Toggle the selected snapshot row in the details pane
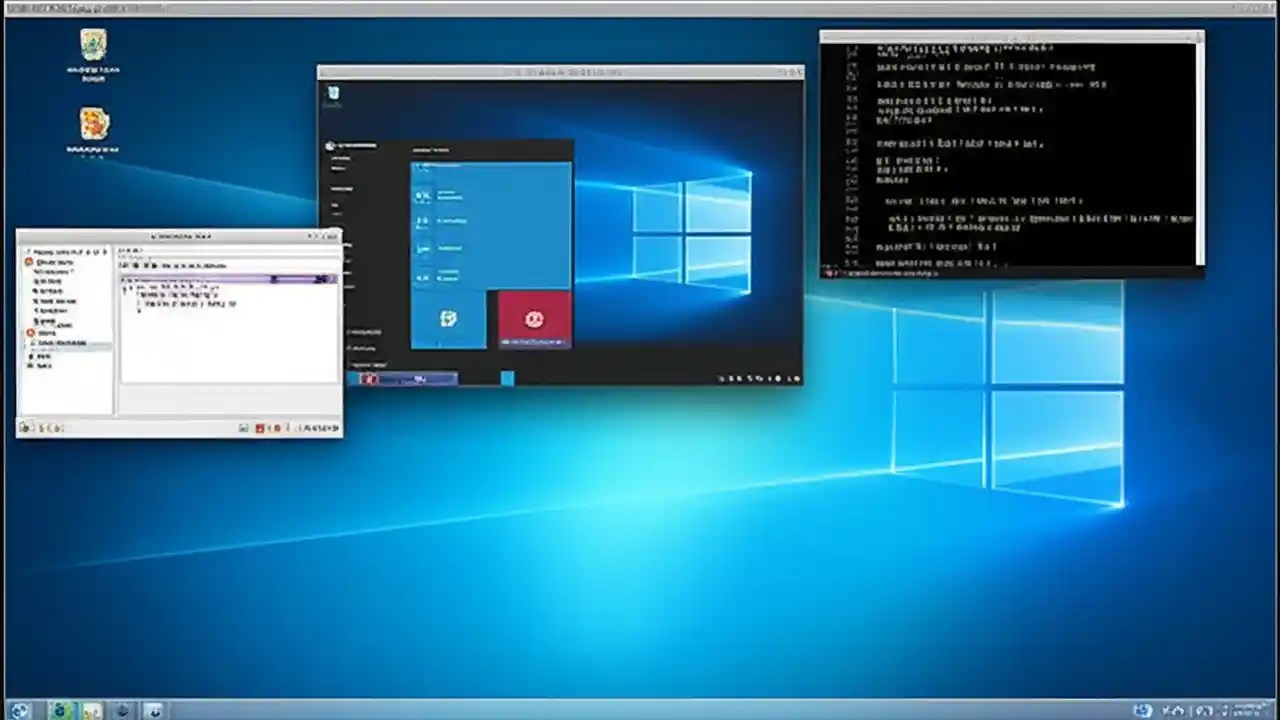1280x720 pixels. [228, 280]
